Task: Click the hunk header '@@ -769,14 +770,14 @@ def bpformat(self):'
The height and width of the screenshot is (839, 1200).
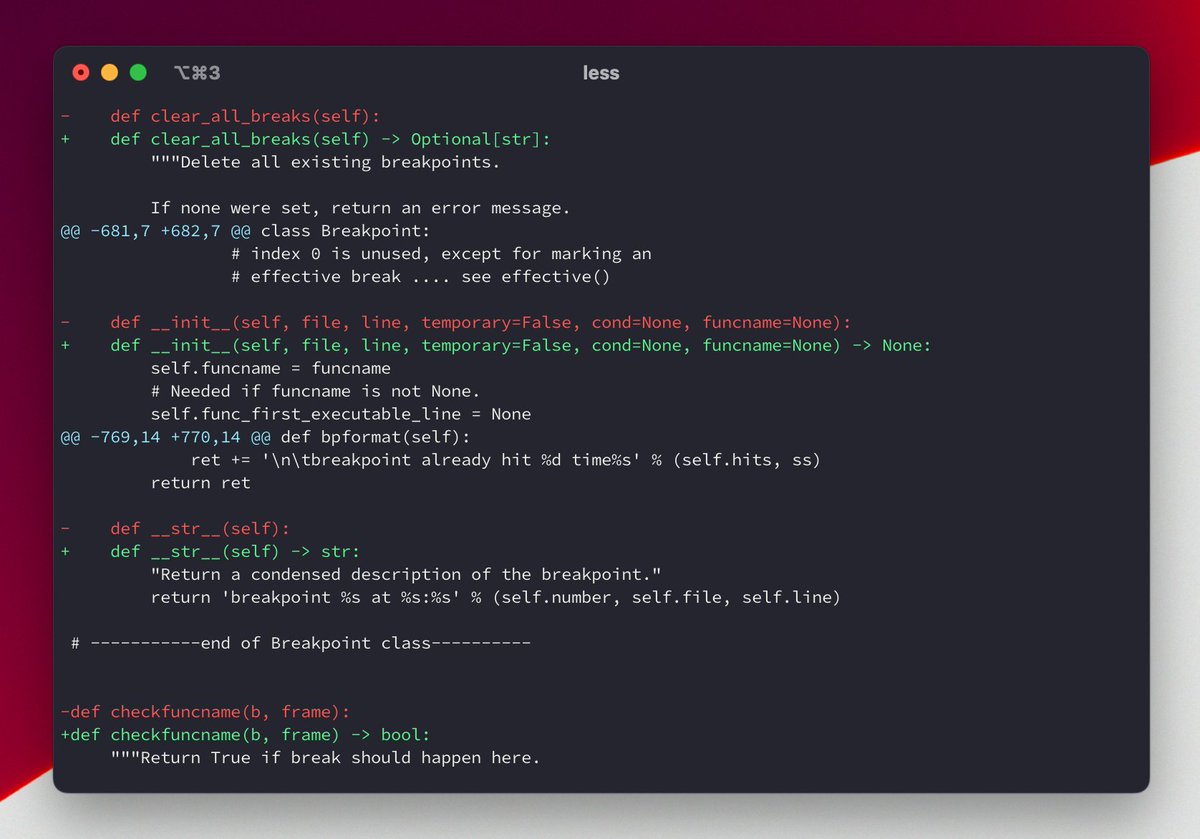Action: pos(264,437)
